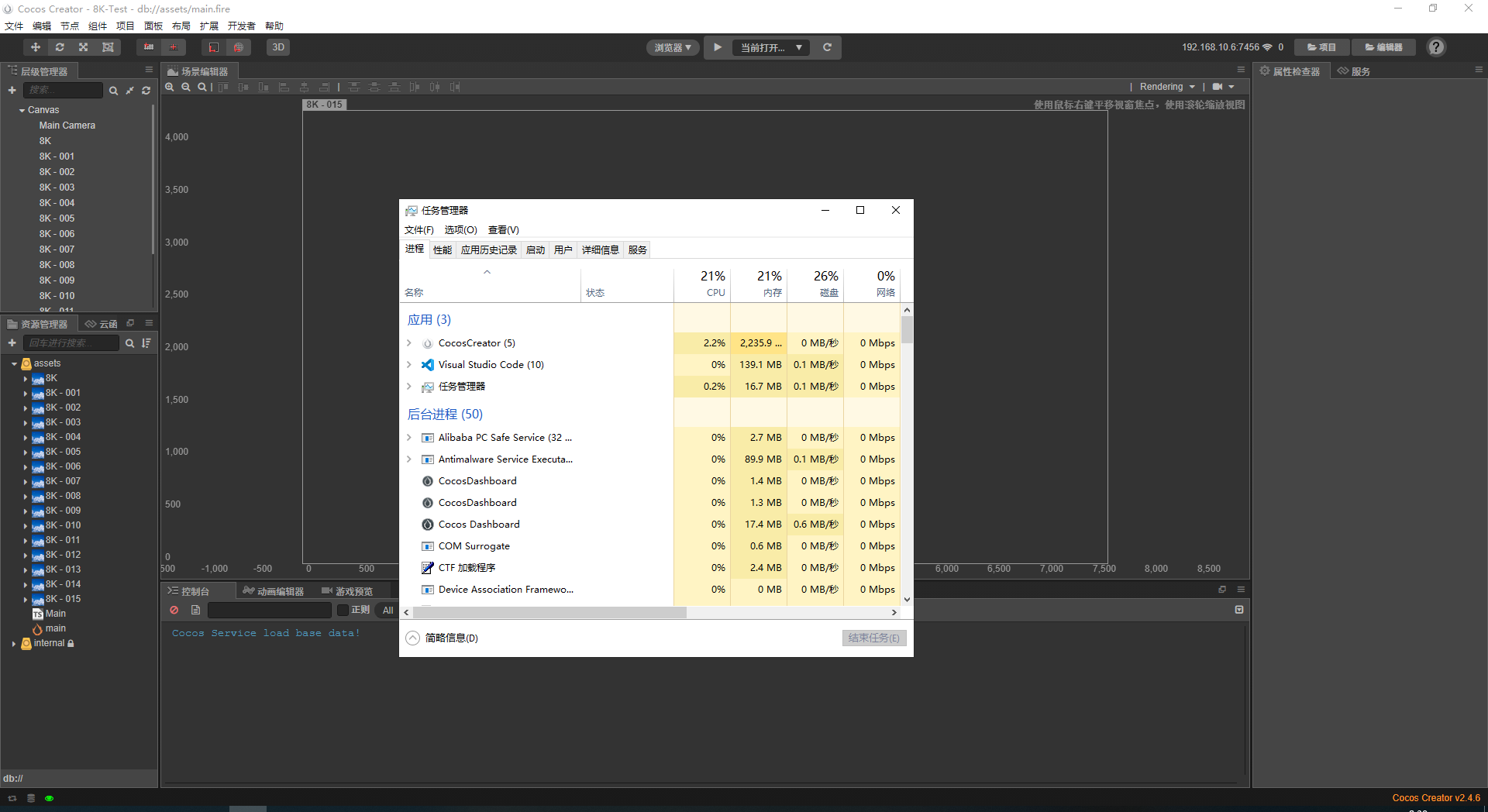1488x812 pixels.
Task: Select the rotate transform tool
Action: pos(60,47)
